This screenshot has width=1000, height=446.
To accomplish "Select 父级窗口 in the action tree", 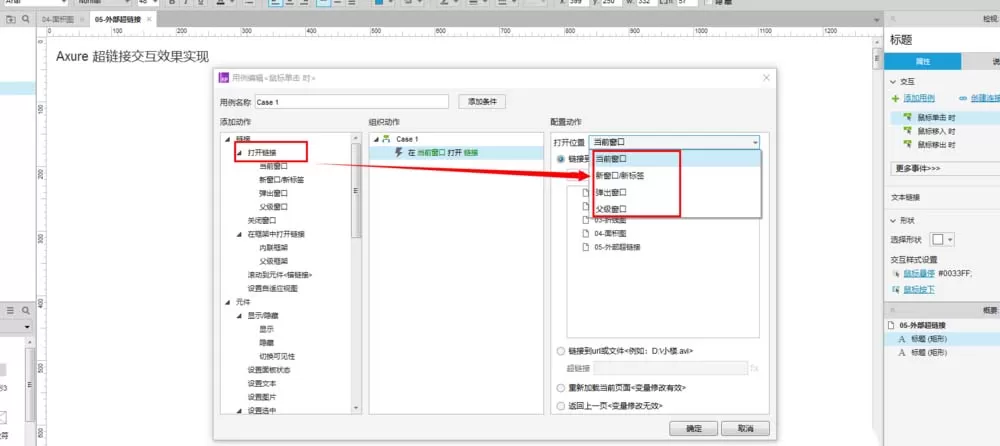I will pyautogui.click(x=274, y=207).
